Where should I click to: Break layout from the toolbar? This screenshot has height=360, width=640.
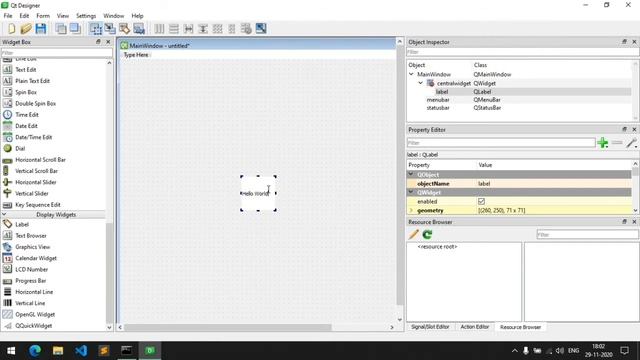(x=246, y=29)
